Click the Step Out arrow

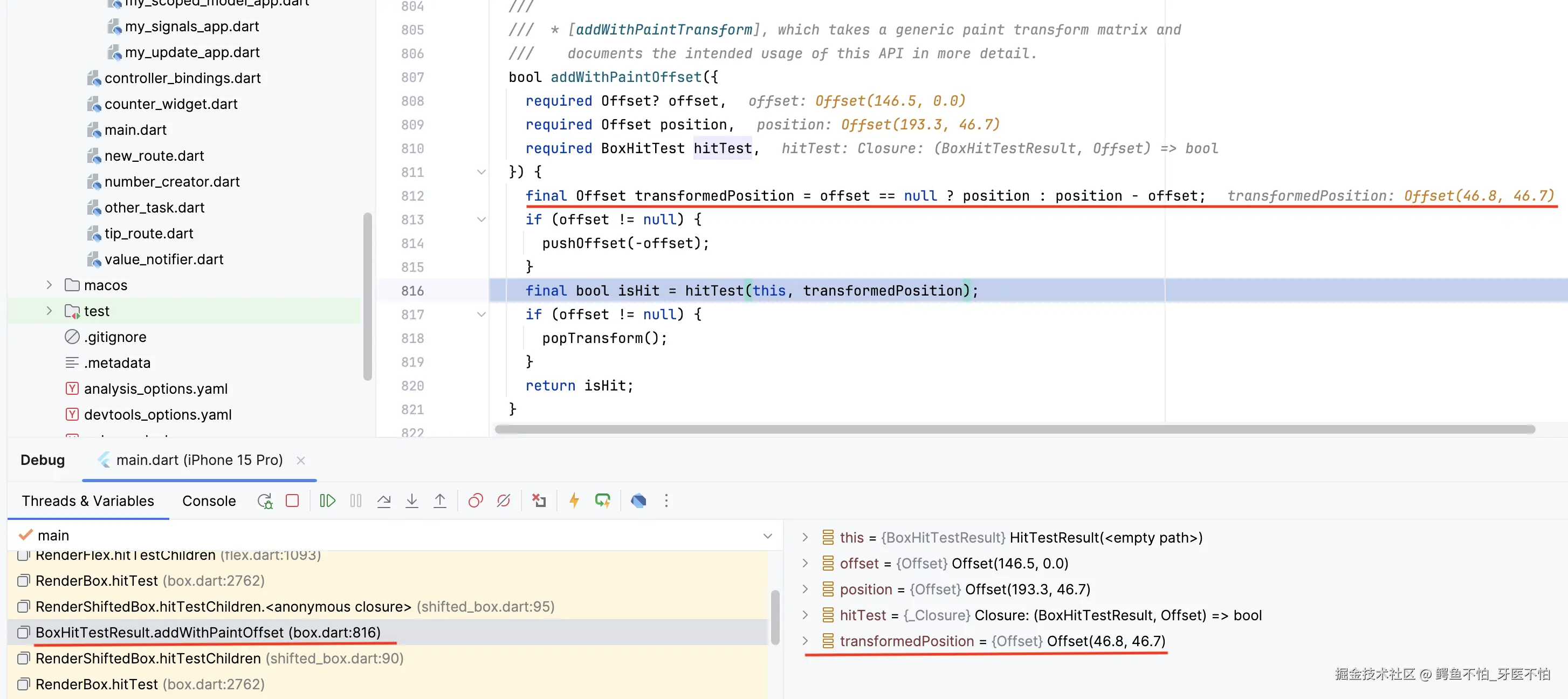[439, 501]
